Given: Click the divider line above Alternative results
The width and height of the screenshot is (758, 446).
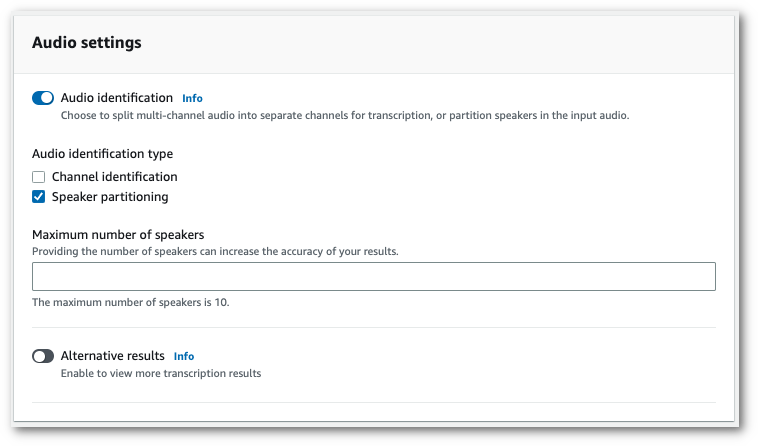Looking at the screenshot, I should (373, 327).
